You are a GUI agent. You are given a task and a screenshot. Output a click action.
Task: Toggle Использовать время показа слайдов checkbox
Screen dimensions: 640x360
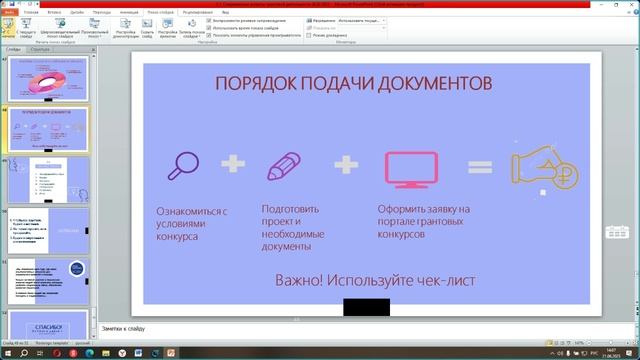209,28
